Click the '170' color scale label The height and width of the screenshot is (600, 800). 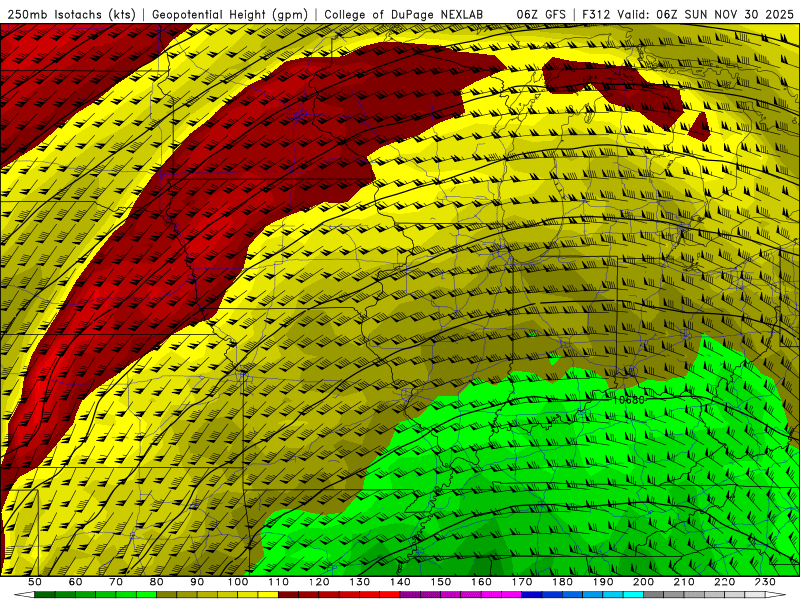(x=522, y=582)
